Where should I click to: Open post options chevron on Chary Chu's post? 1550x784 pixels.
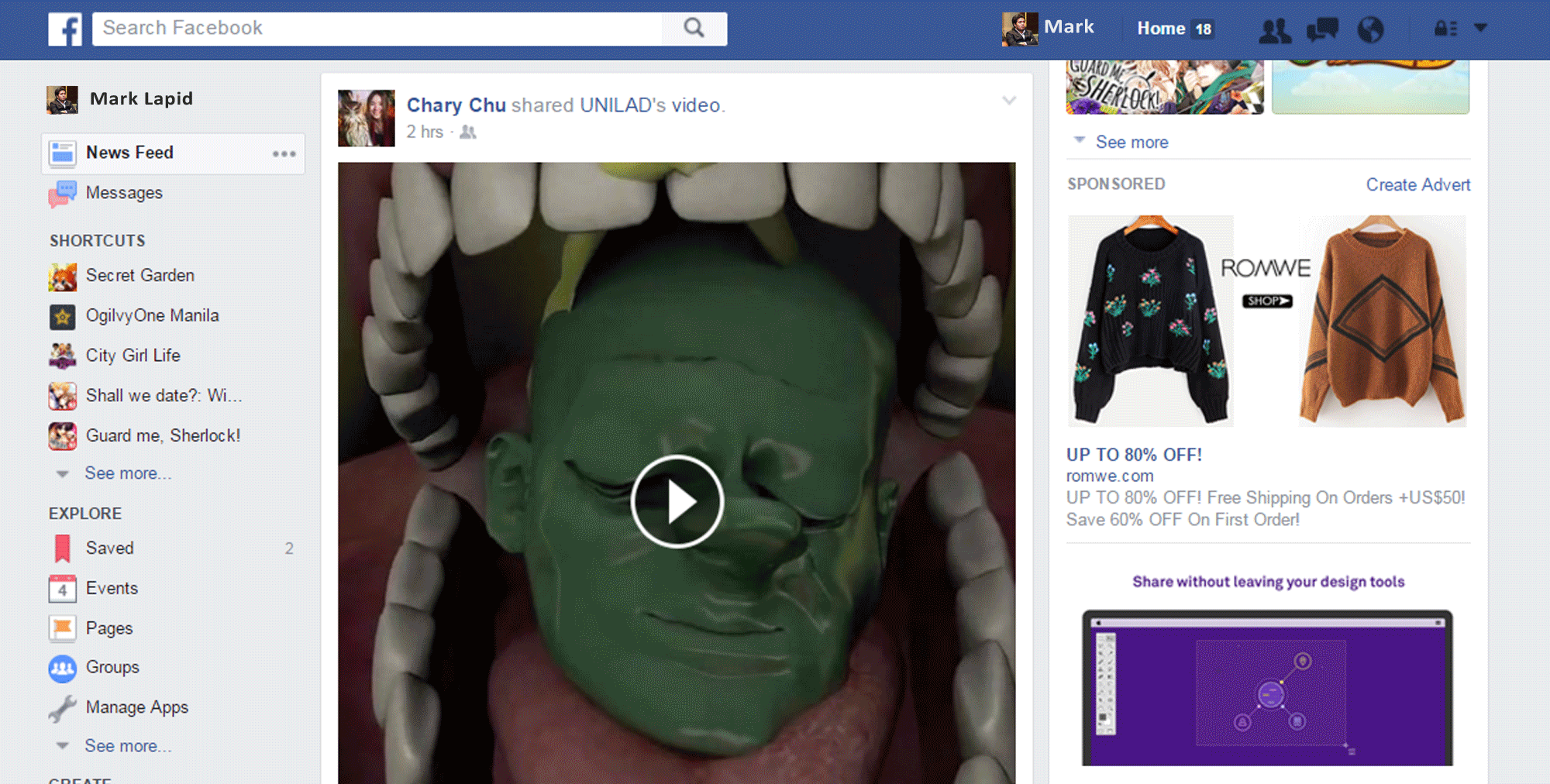click(x=1009, y=101)
